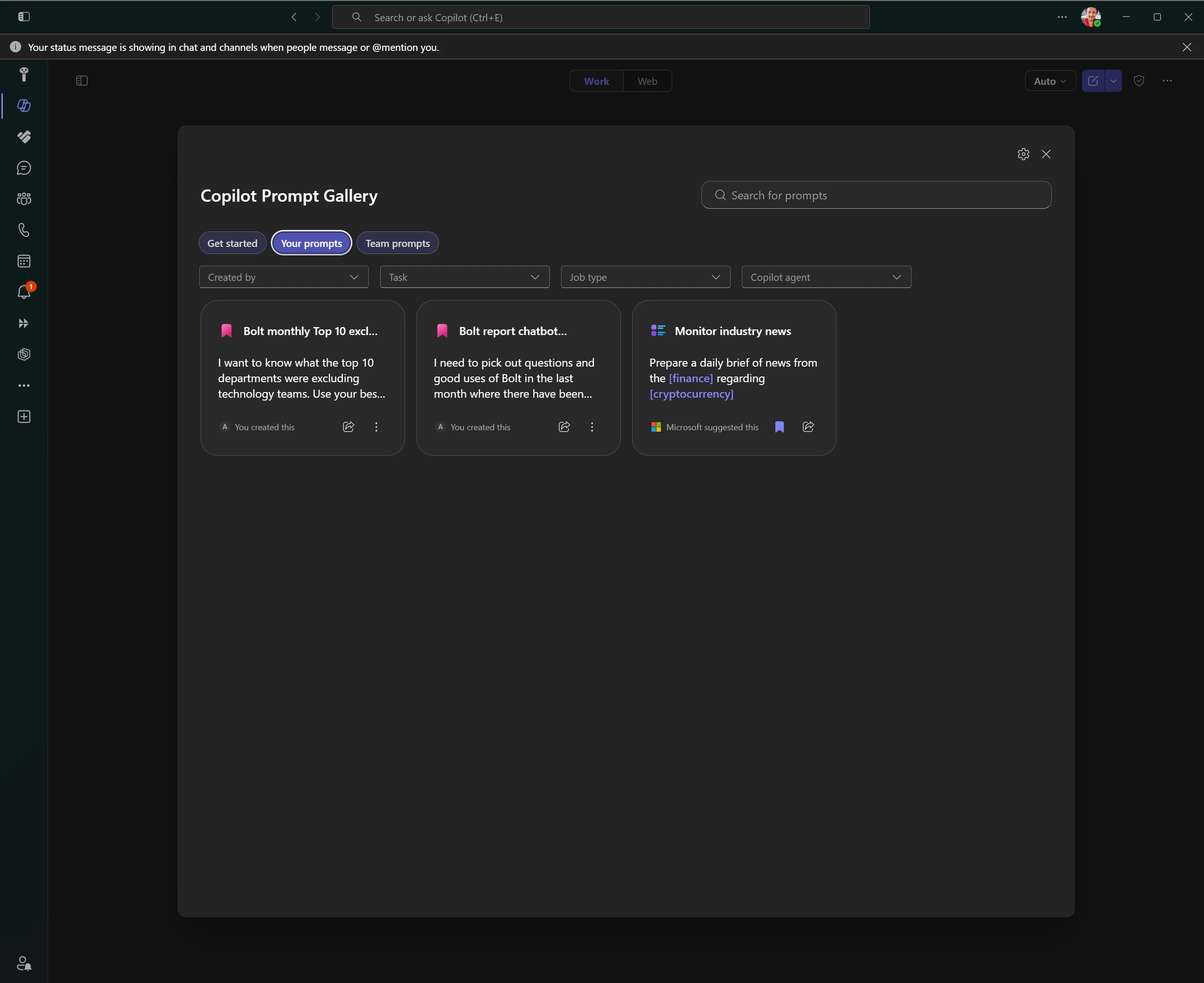Switch to the Team prompts tab
The image size is (1204, 983).
coord(398,243)
